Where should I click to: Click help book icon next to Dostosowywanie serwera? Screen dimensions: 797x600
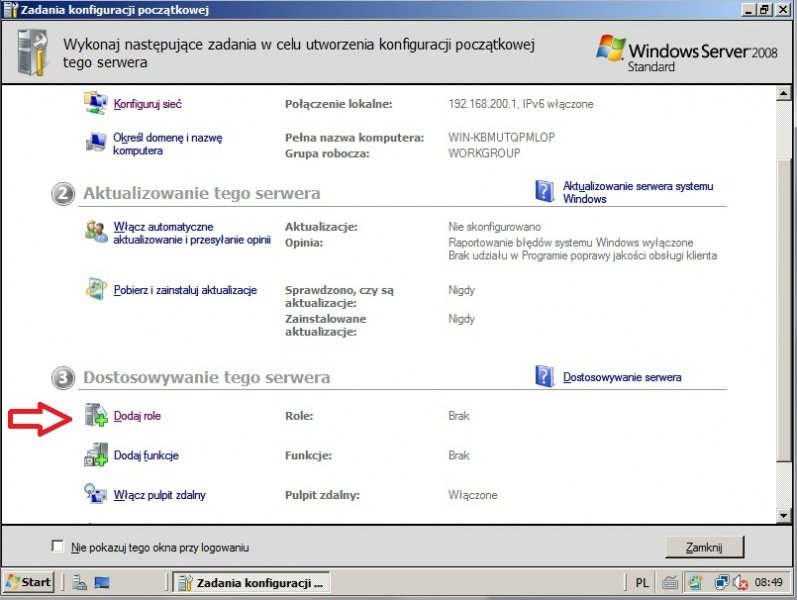(545, 376)
